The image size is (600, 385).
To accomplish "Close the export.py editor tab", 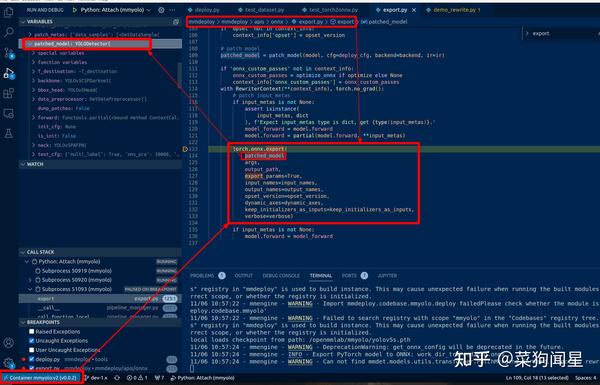I will tap(414, 10).
